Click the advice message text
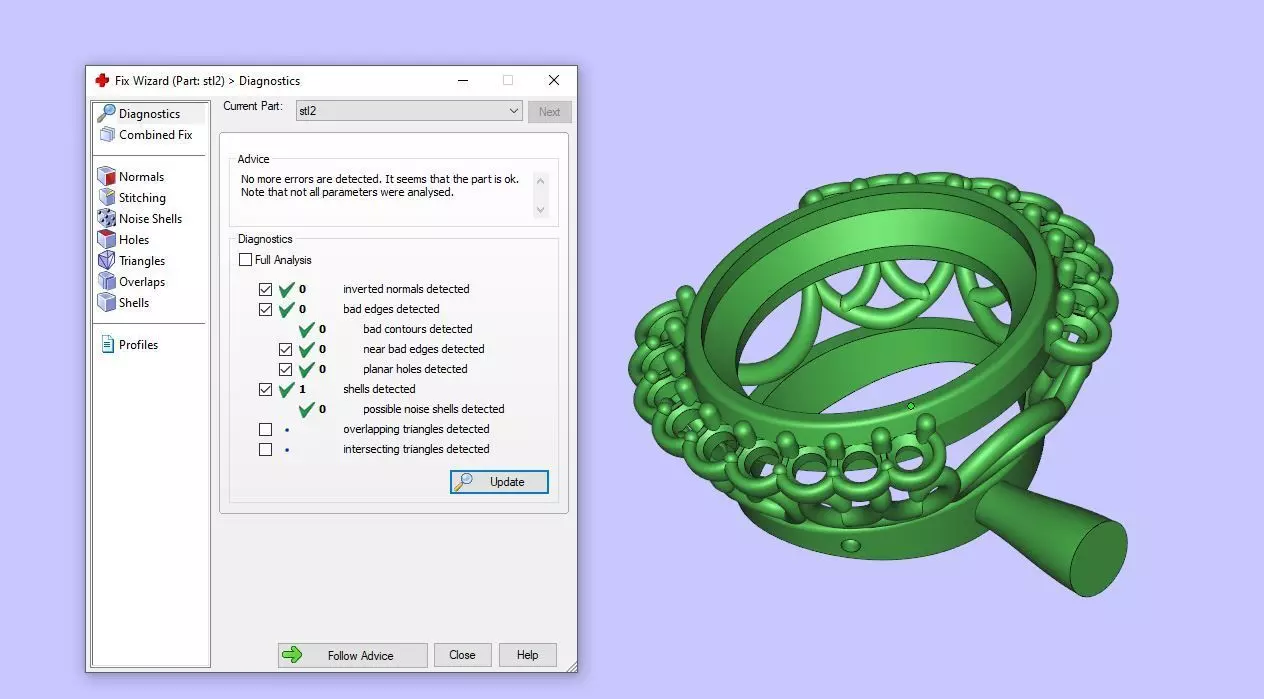The image size is (1264, 699). (380, 185)
